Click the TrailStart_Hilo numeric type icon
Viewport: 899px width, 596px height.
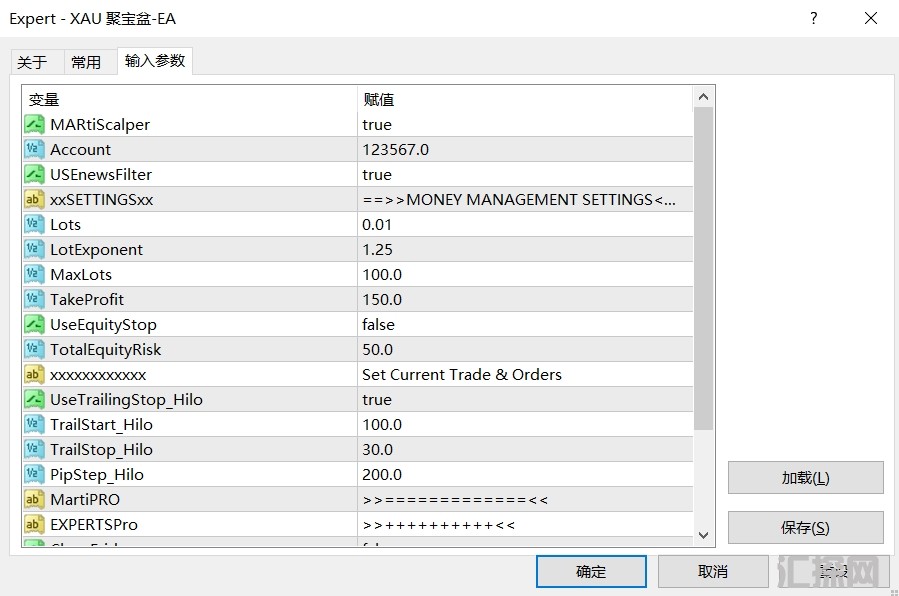click(34, 425)
